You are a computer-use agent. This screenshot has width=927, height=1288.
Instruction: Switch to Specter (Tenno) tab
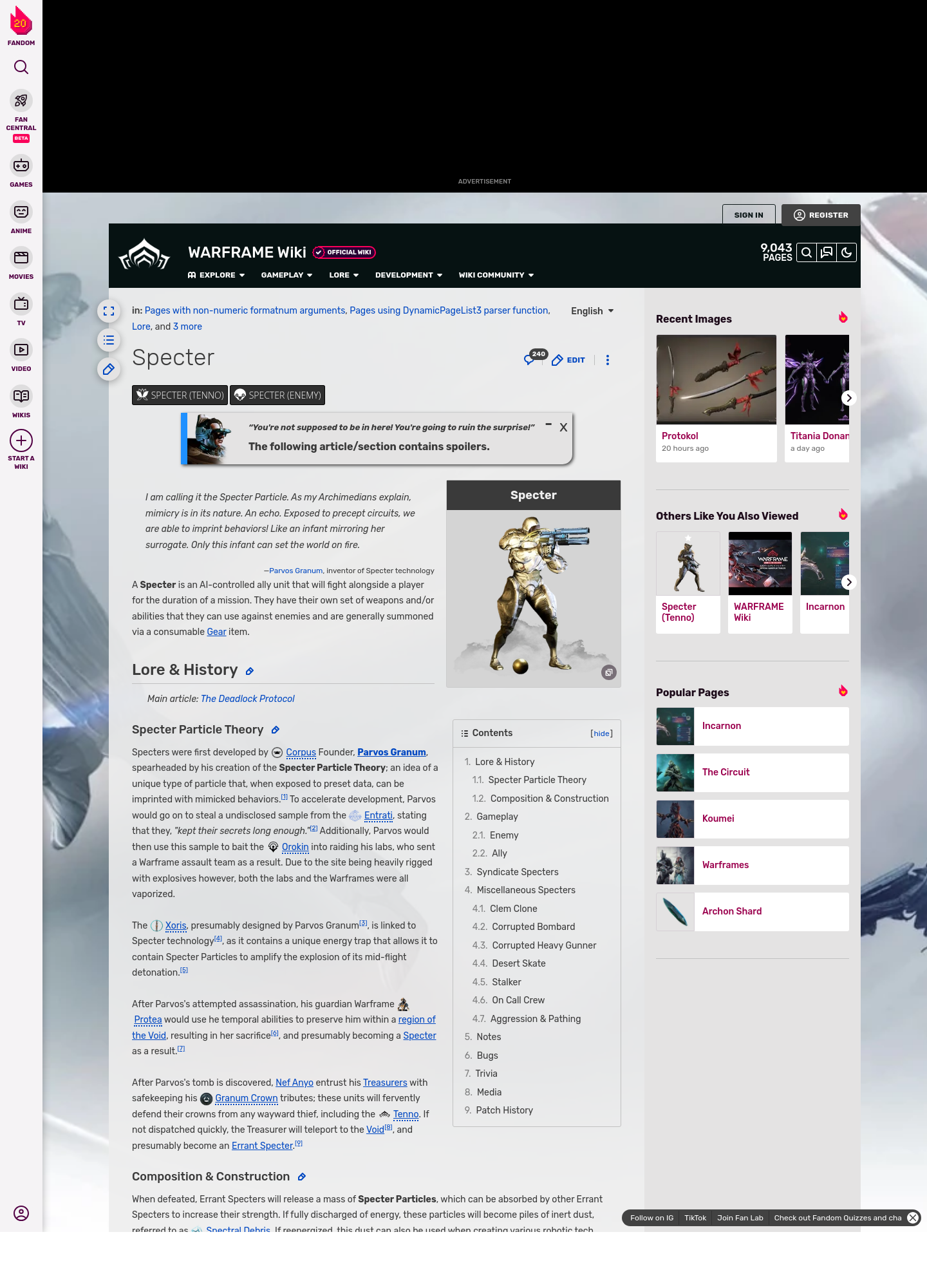coord(180,395)
